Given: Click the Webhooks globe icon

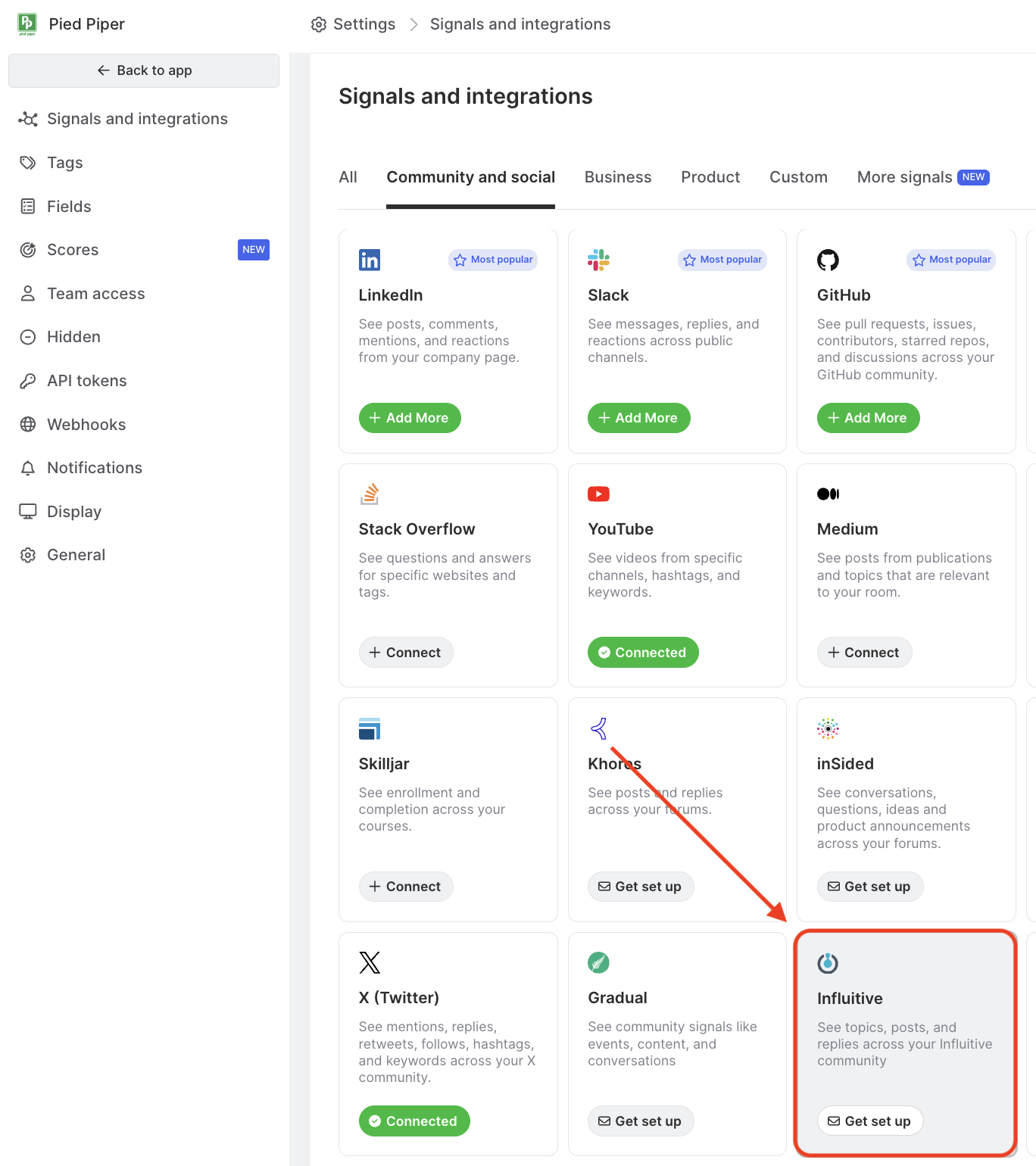Looking at the screenshot, I should 28,425.
